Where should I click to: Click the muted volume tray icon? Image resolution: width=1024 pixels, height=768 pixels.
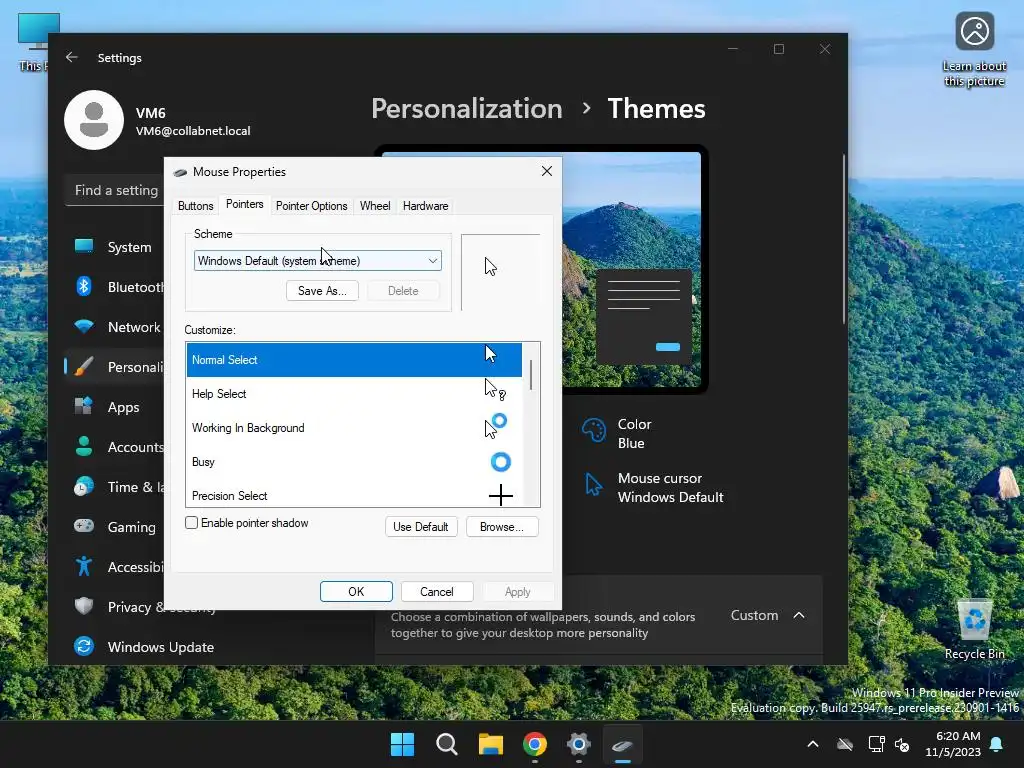902,744
